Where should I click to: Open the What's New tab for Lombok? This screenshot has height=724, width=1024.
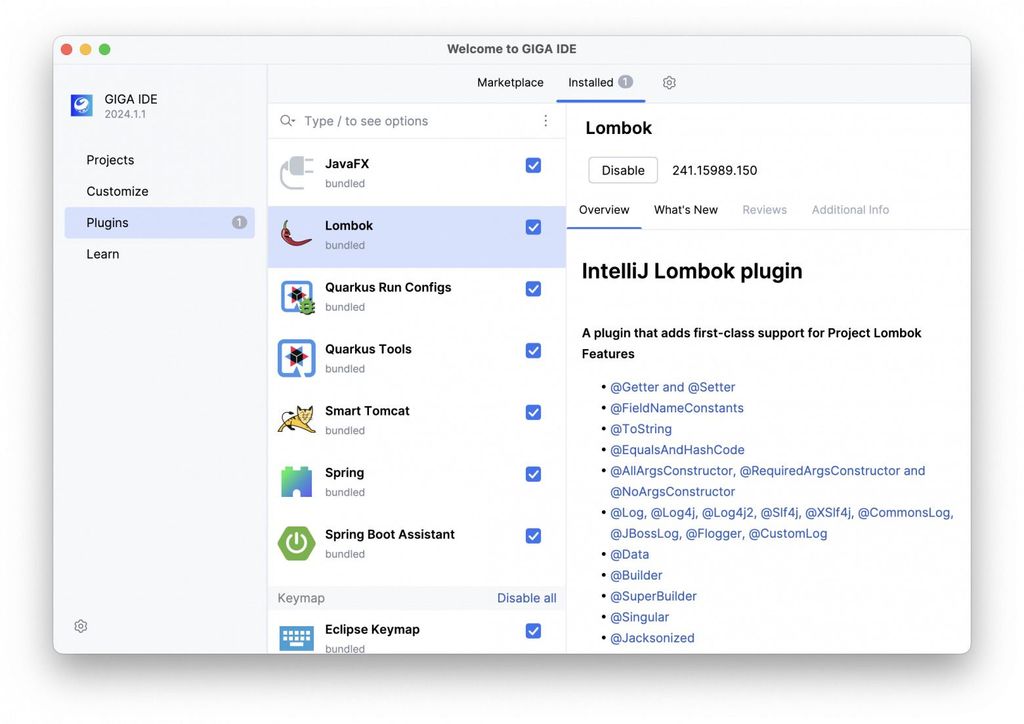click(x=686, y=209)
